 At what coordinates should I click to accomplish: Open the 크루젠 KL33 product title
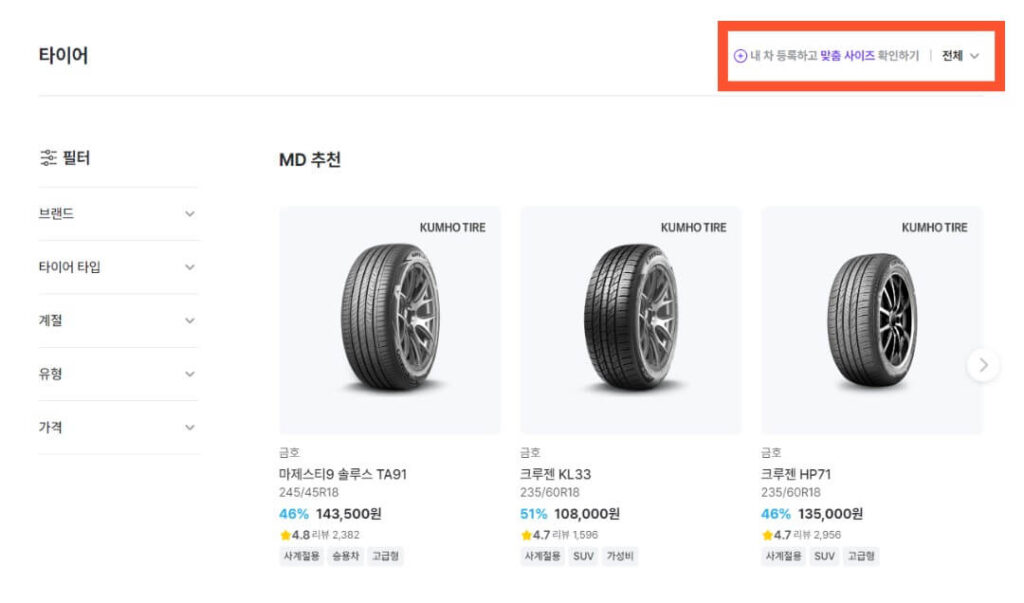pos(555,474)
